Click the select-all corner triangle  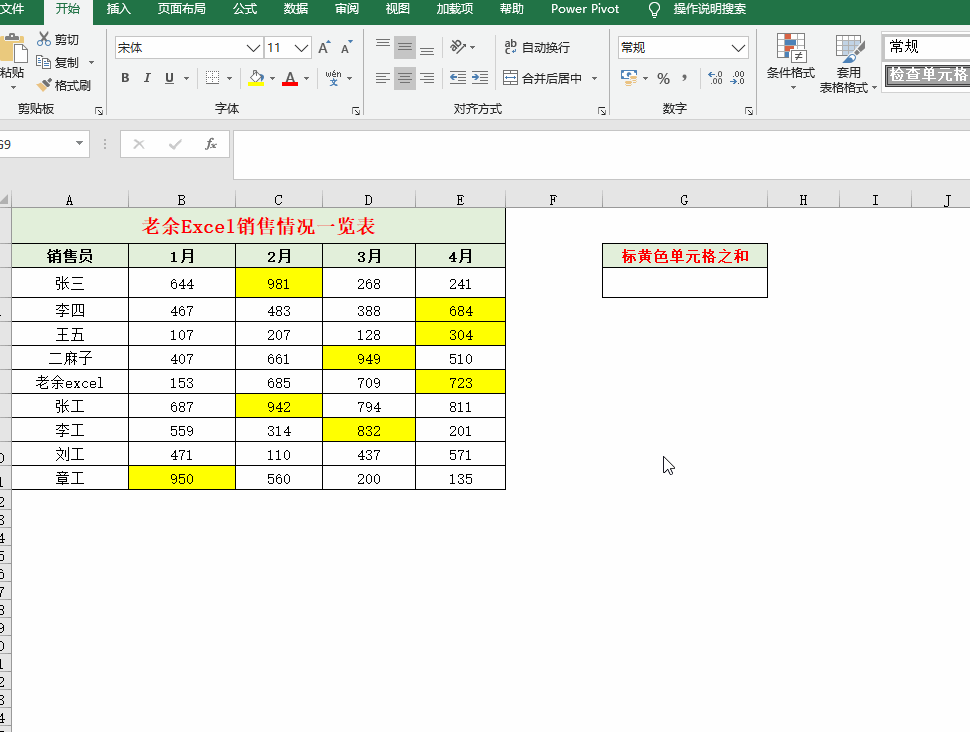point(5,199)
